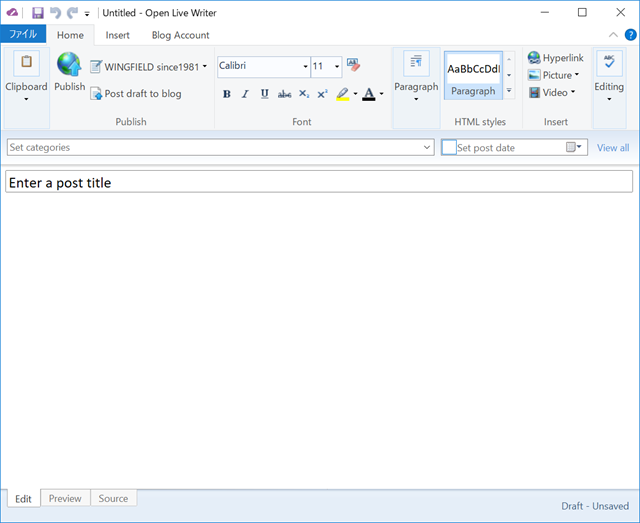Screen dimensions: 640x523
Task: Apply strikethrough formatting
Action: (x=284, y=94)
